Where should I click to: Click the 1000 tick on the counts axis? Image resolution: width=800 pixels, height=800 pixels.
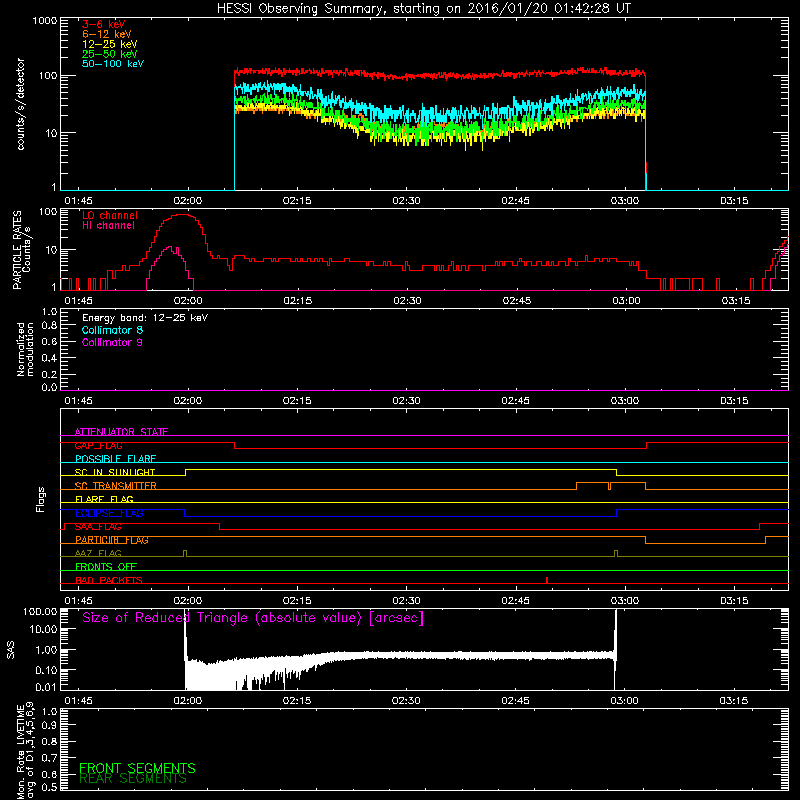pyautogui.click(x=44, y=21)
